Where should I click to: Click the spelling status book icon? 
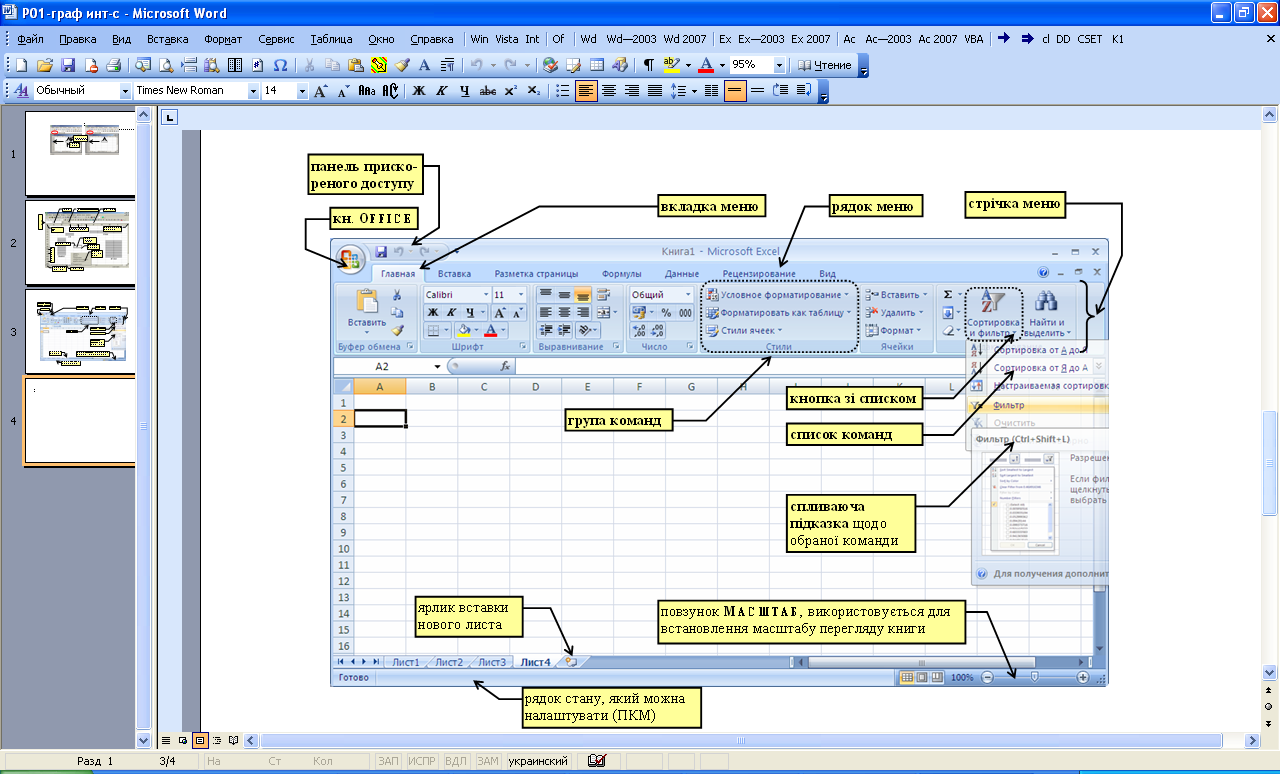coord(597,761)
